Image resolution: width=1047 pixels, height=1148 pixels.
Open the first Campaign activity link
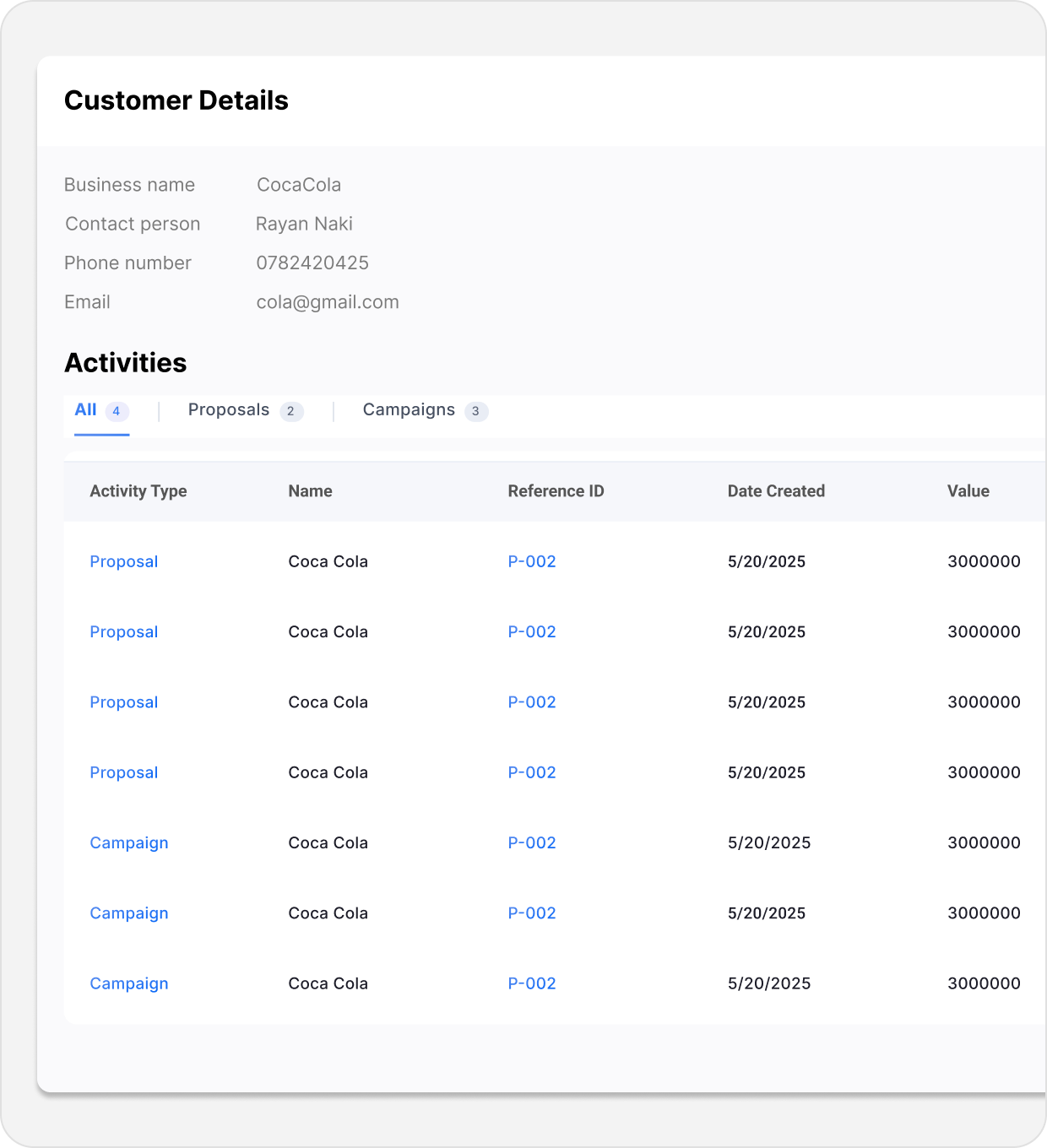coord(129,843)
